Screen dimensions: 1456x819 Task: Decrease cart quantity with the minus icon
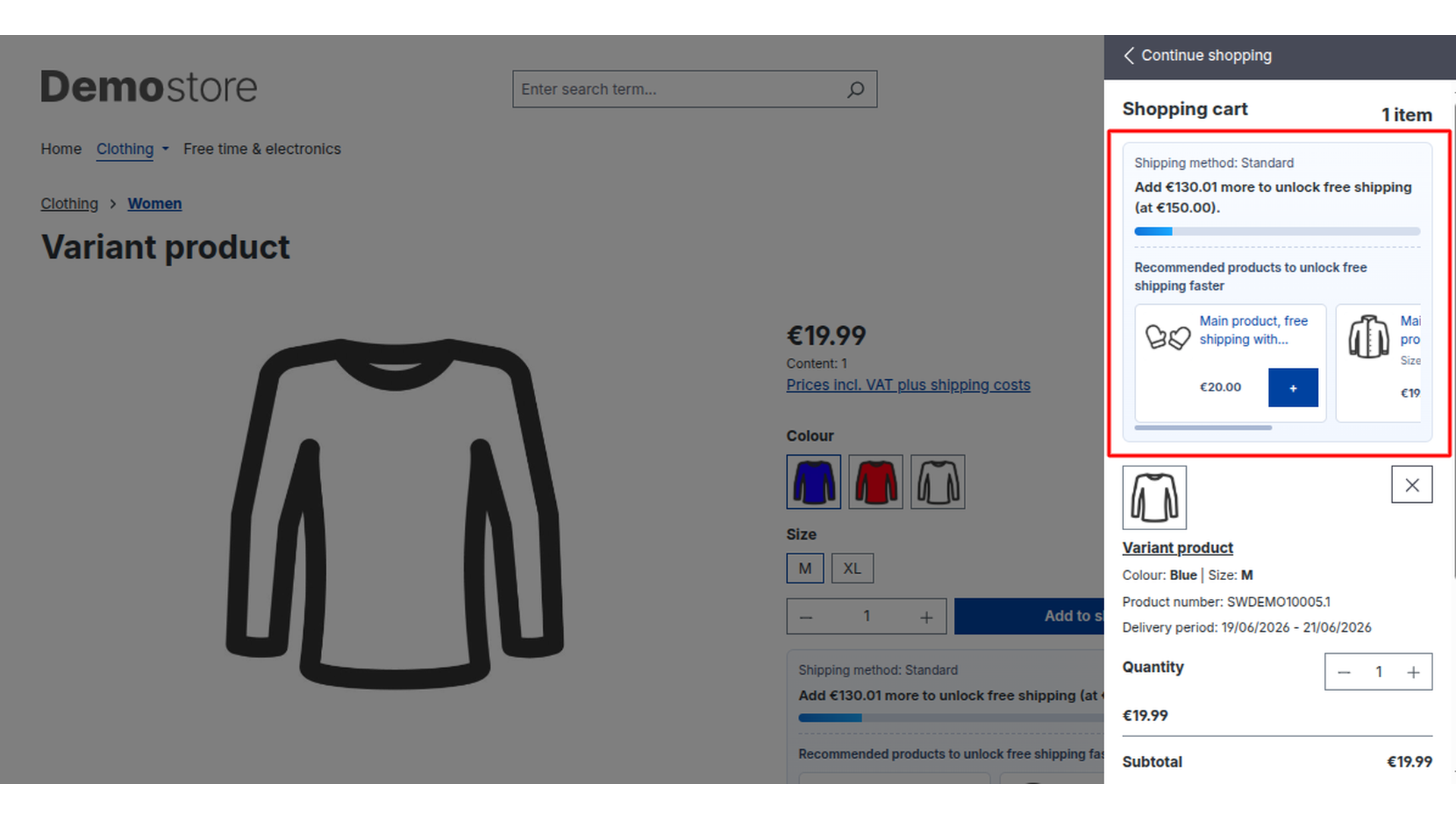click(1344, 672)
